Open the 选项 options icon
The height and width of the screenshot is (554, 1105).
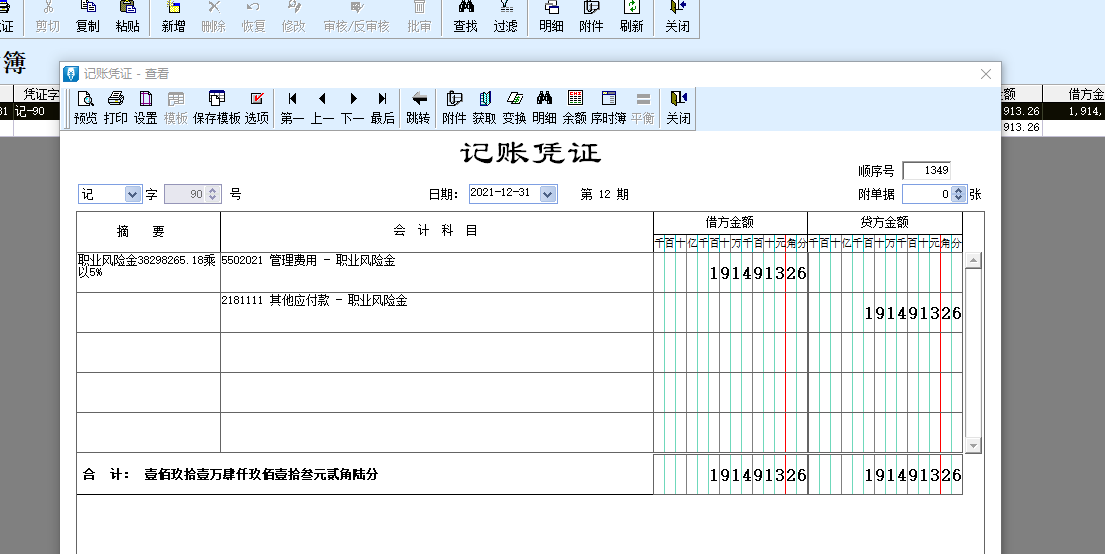coord(257,107)
